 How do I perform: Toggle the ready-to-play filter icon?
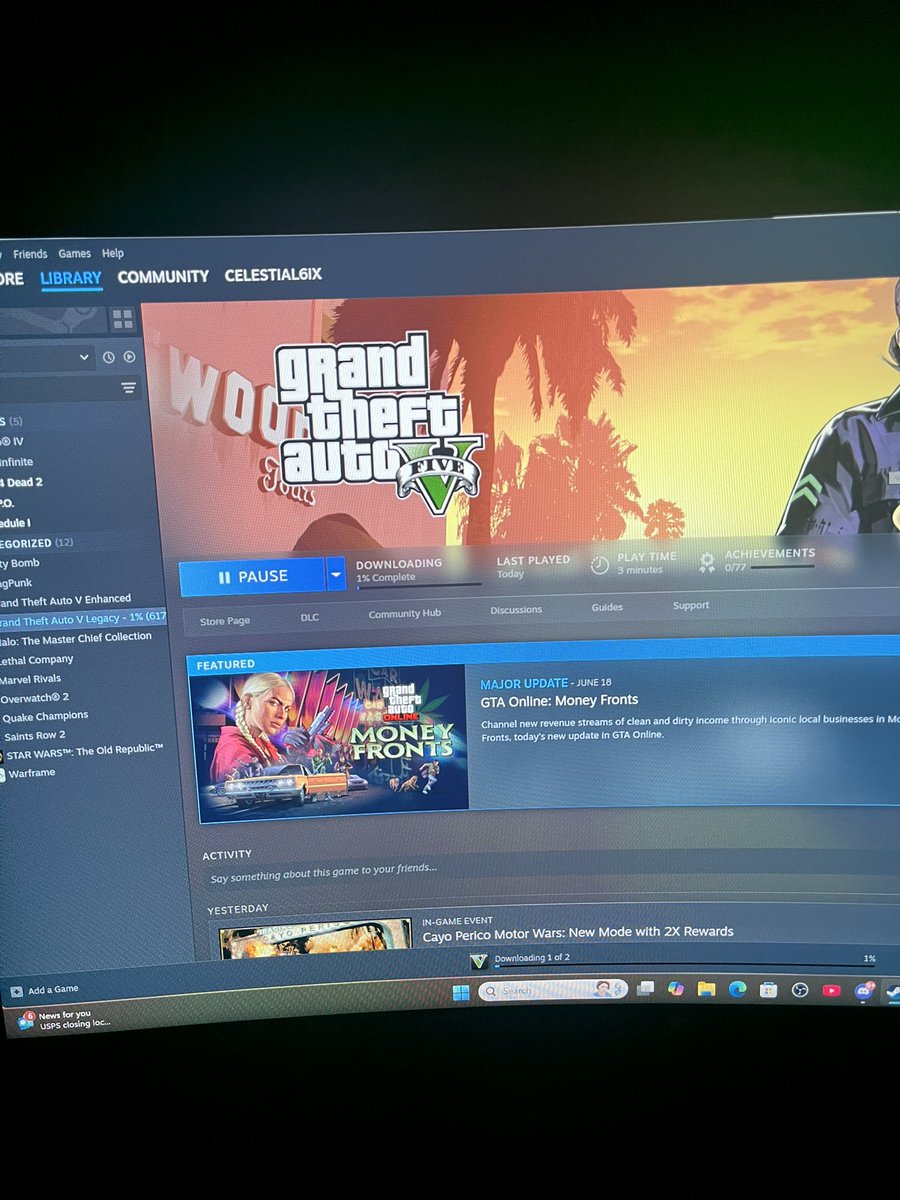pos(129,357)
